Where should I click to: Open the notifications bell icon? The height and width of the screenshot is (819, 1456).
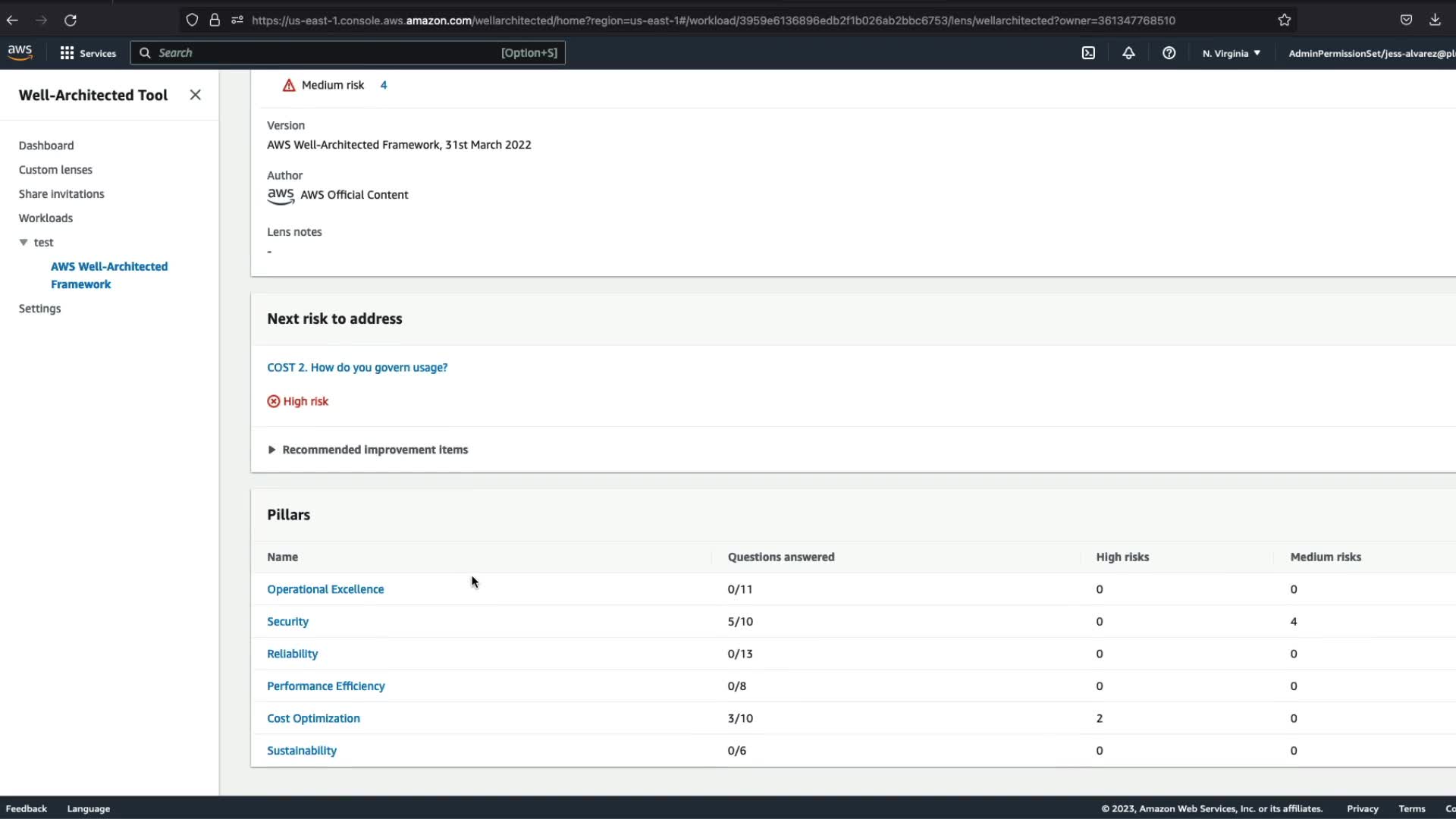(x=1128, y=53)
